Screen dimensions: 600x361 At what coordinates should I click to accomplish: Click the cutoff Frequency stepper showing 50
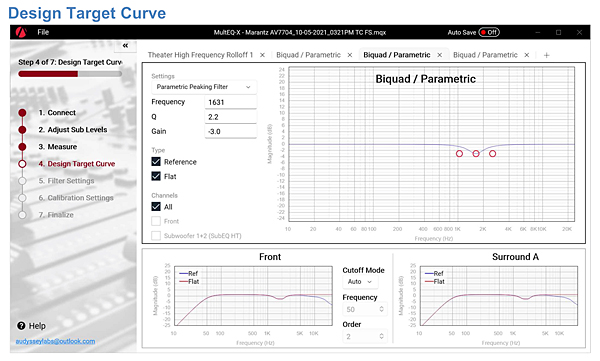click(x=365, y=309)
